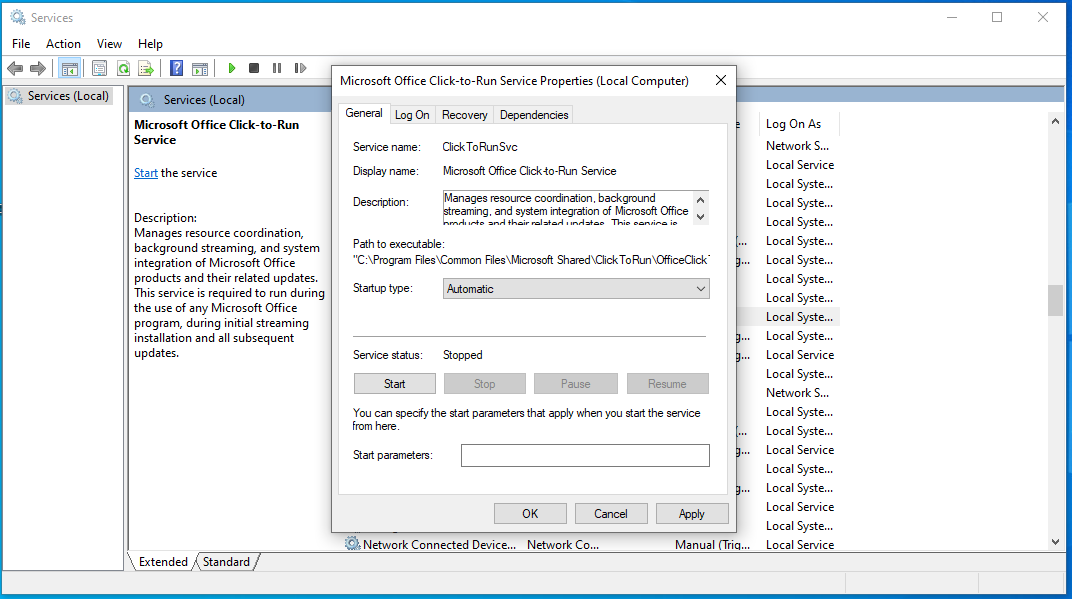Click the Apply button
Viewport: 1072px width, 599px height.
(x=692, y=514)
